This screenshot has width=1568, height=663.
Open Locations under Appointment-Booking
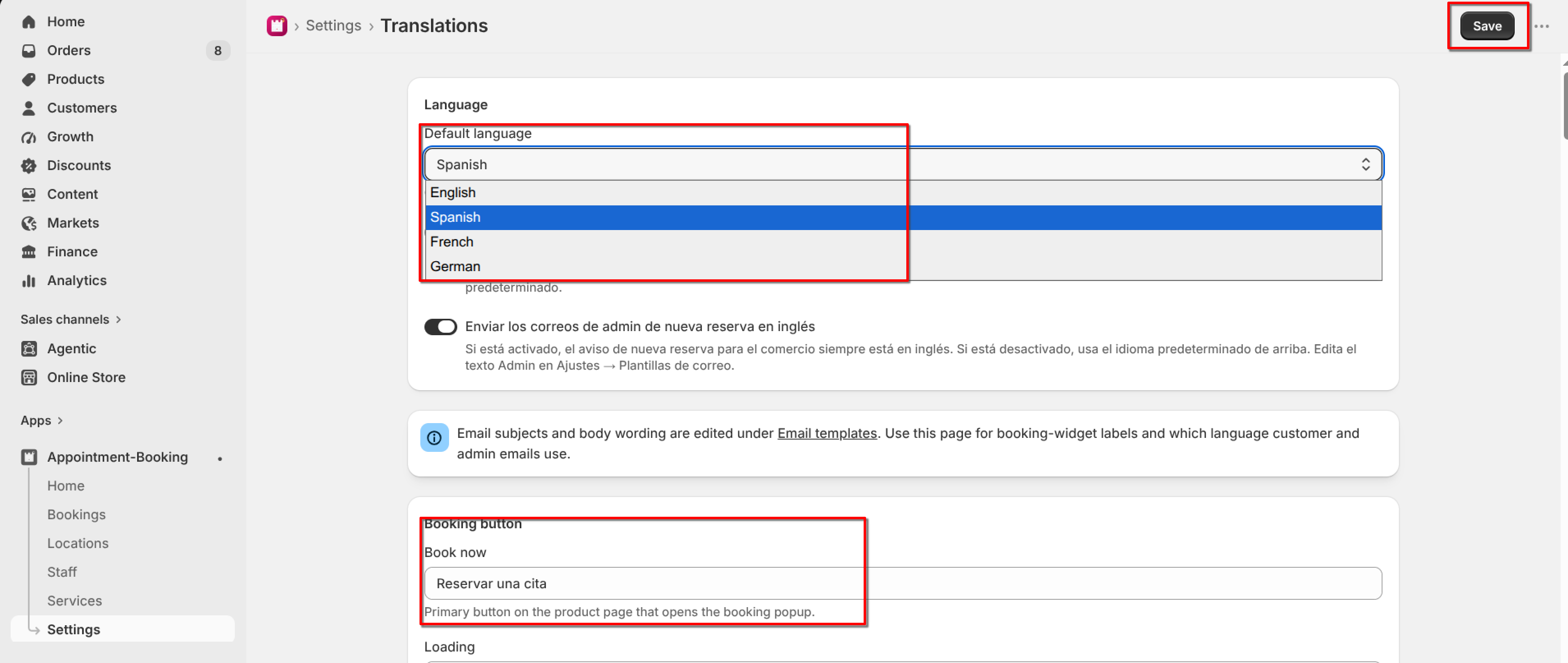[x=78, y=543]
